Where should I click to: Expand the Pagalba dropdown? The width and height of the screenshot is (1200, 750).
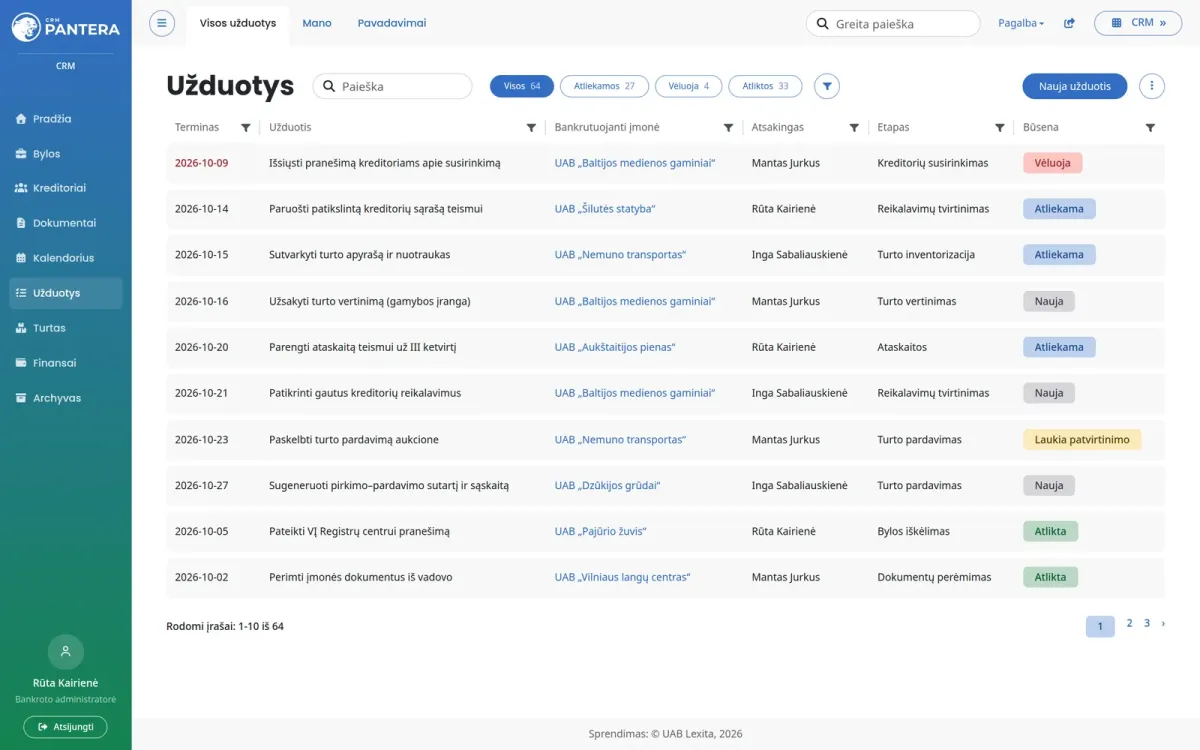pos(1021,23)
